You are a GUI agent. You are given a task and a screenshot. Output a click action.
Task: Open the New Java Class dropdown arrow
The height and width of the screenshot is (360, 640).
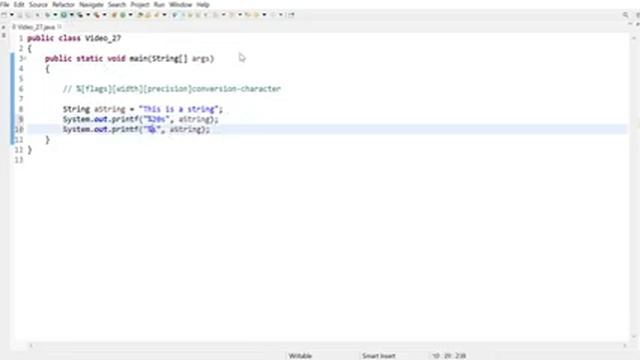coord(131,15)
